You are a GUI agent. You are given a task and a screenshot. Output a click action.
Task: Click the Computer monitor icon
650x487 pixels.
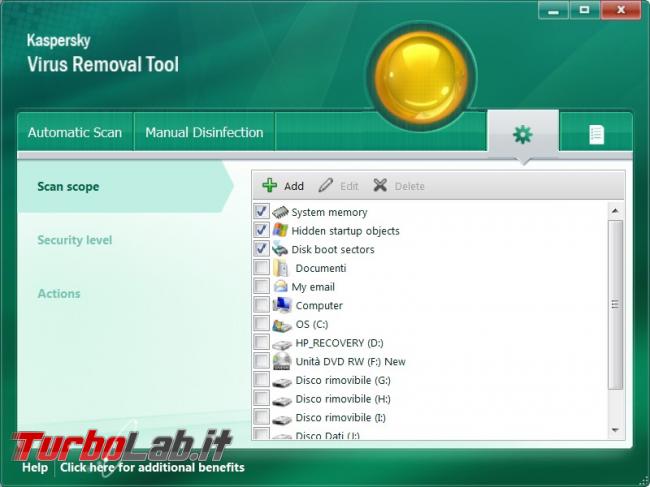coord(282,305)
